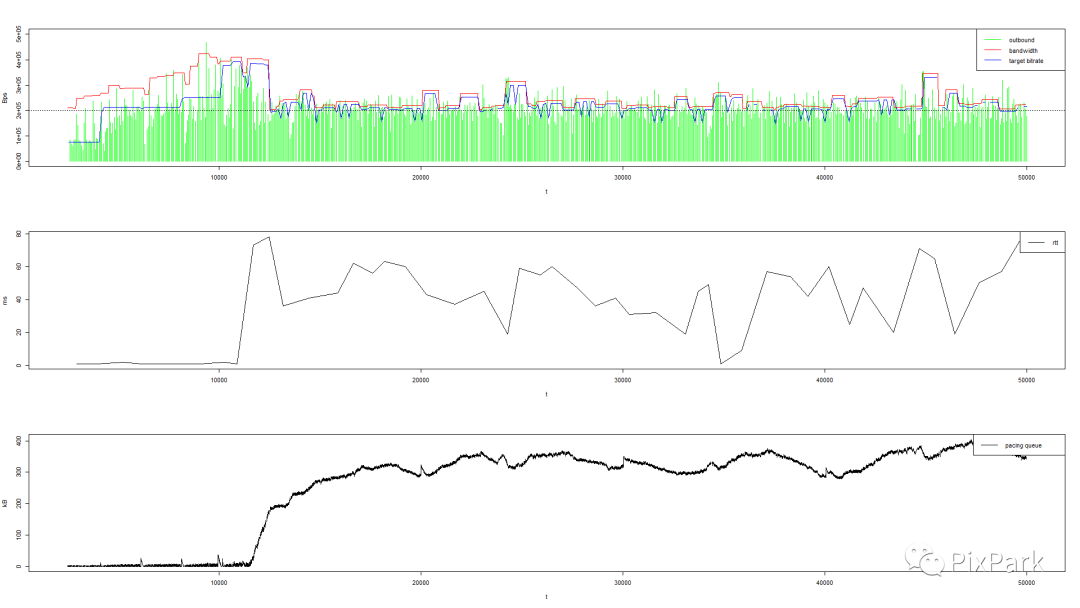Click the 10000 tick on top chart x-axis
The width and height of the screenshot is (1080, 608).
pos(219,178)
